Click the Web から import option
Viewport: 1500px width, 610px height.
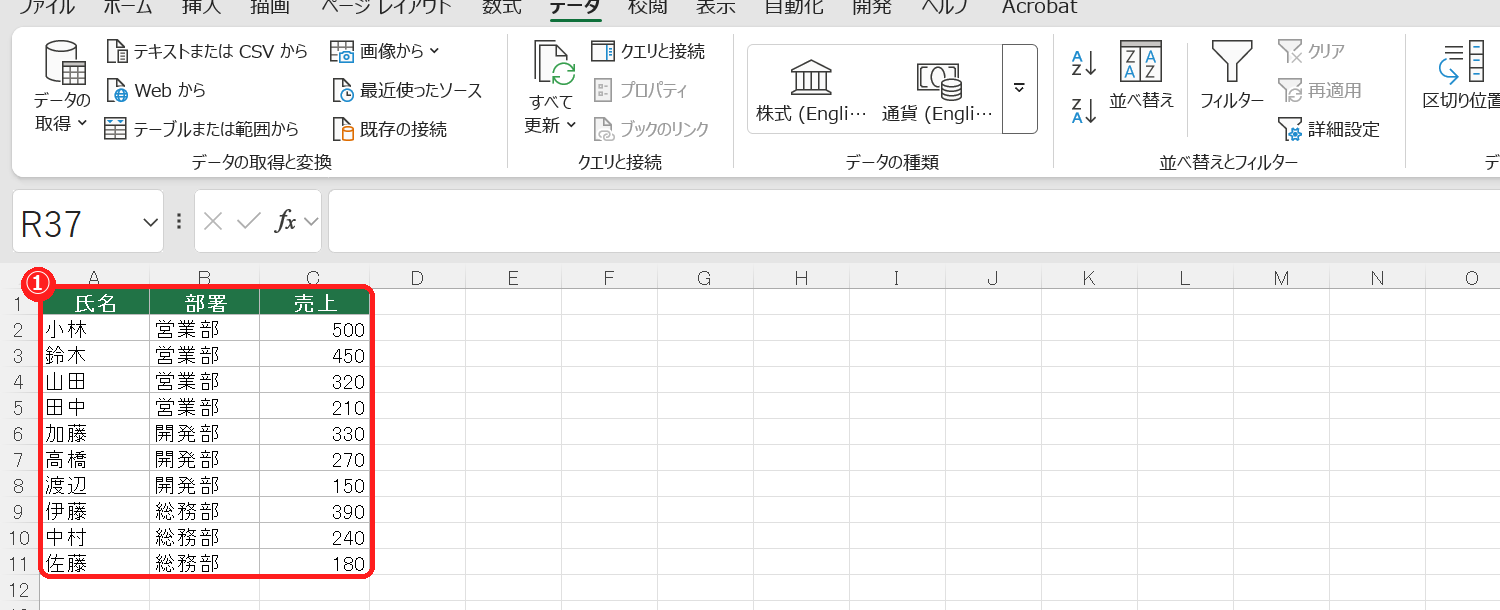point(156,91)
